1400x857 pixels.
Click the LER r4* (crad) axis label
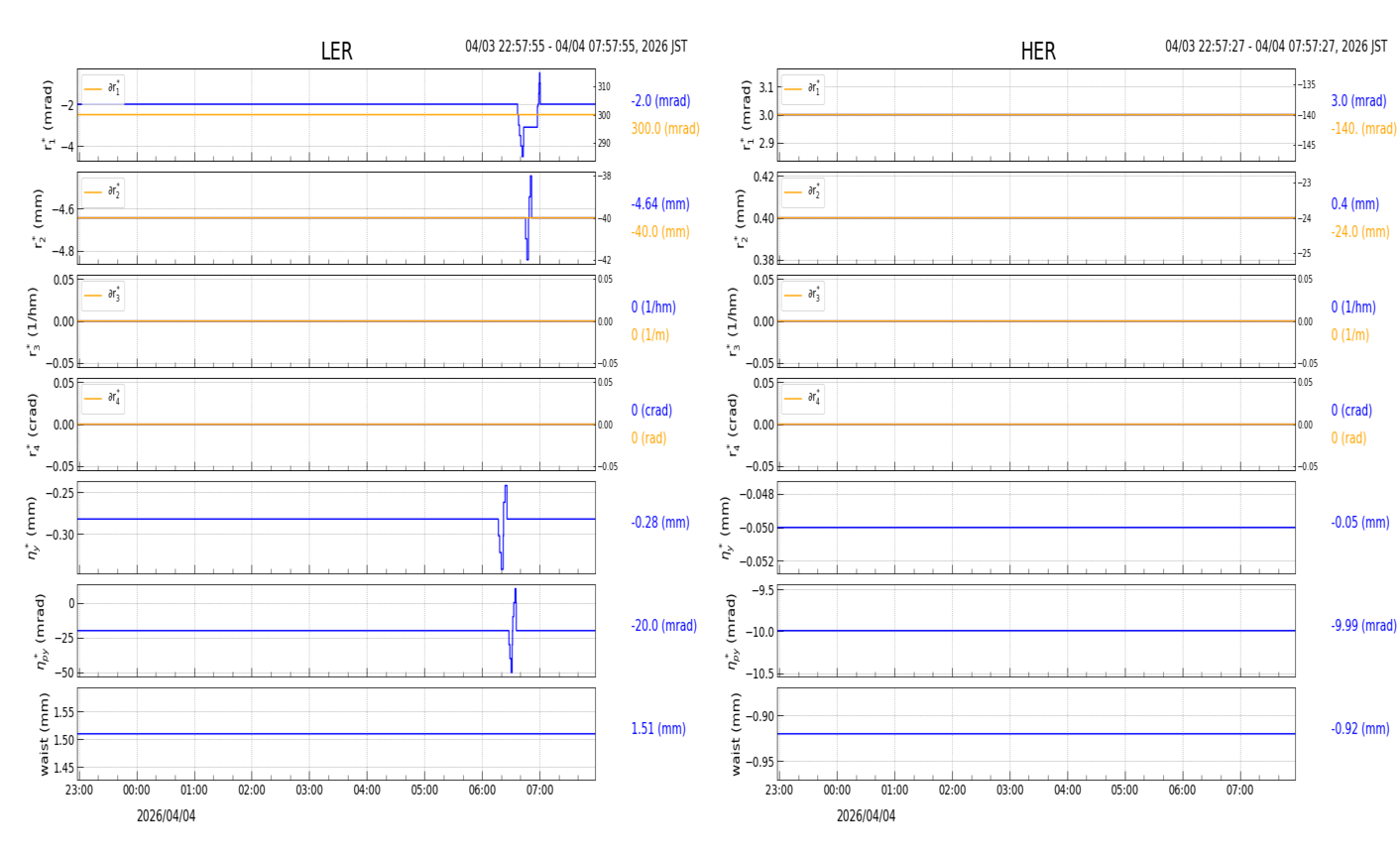pos(35,425)
